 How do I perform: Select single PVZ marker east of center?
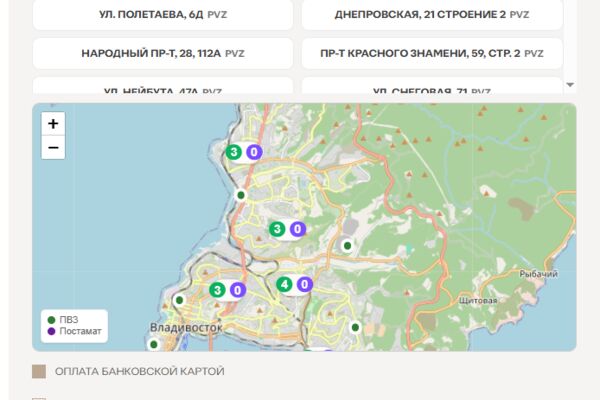(x=347, y=245)
